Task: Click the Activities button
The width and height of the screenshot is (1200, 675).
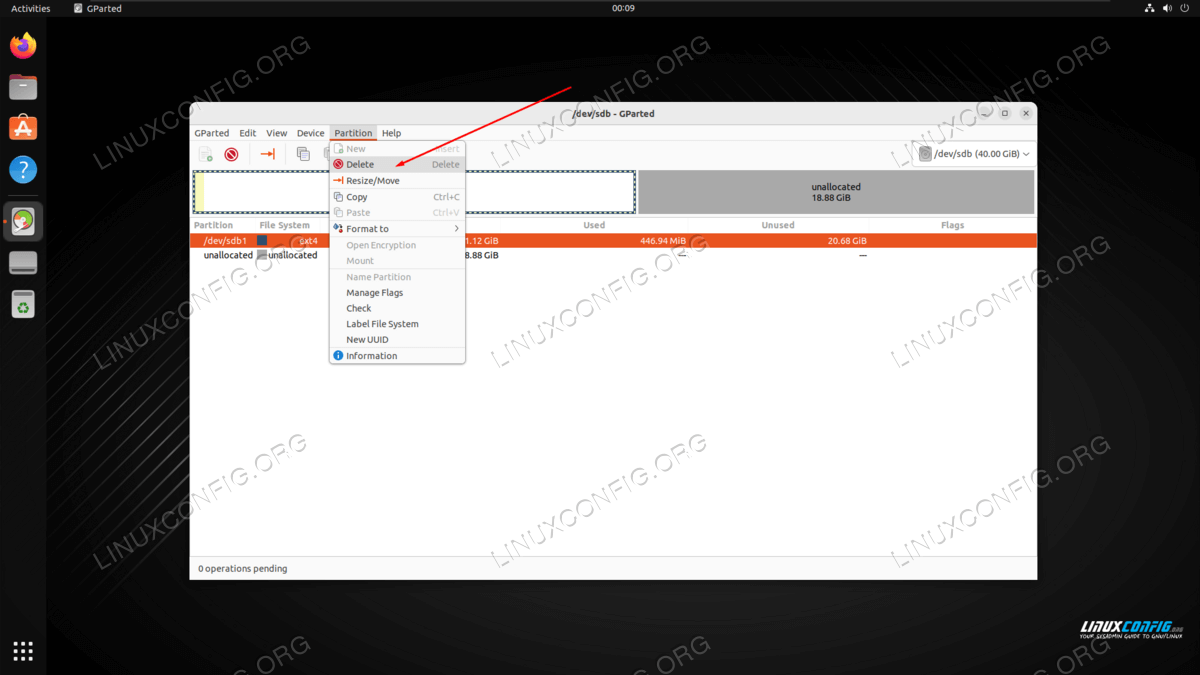Action: point(31,8)
